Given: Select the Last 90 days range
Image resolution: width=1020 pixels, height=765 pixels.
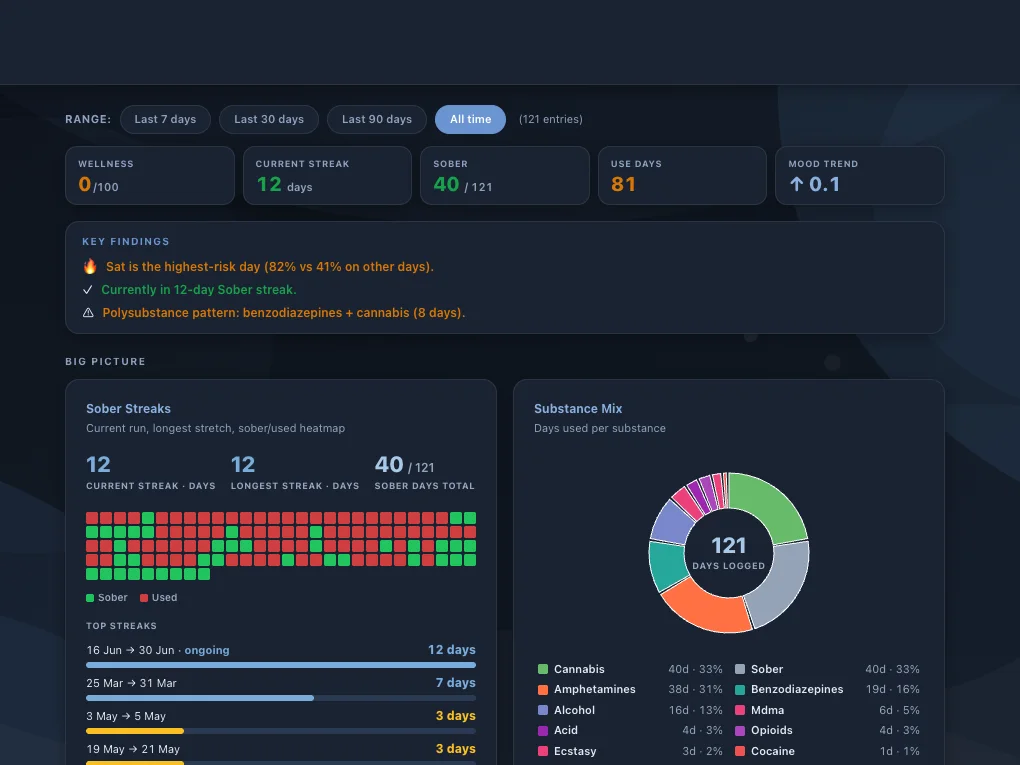Looking at the screenshot, I should [377, 119].
